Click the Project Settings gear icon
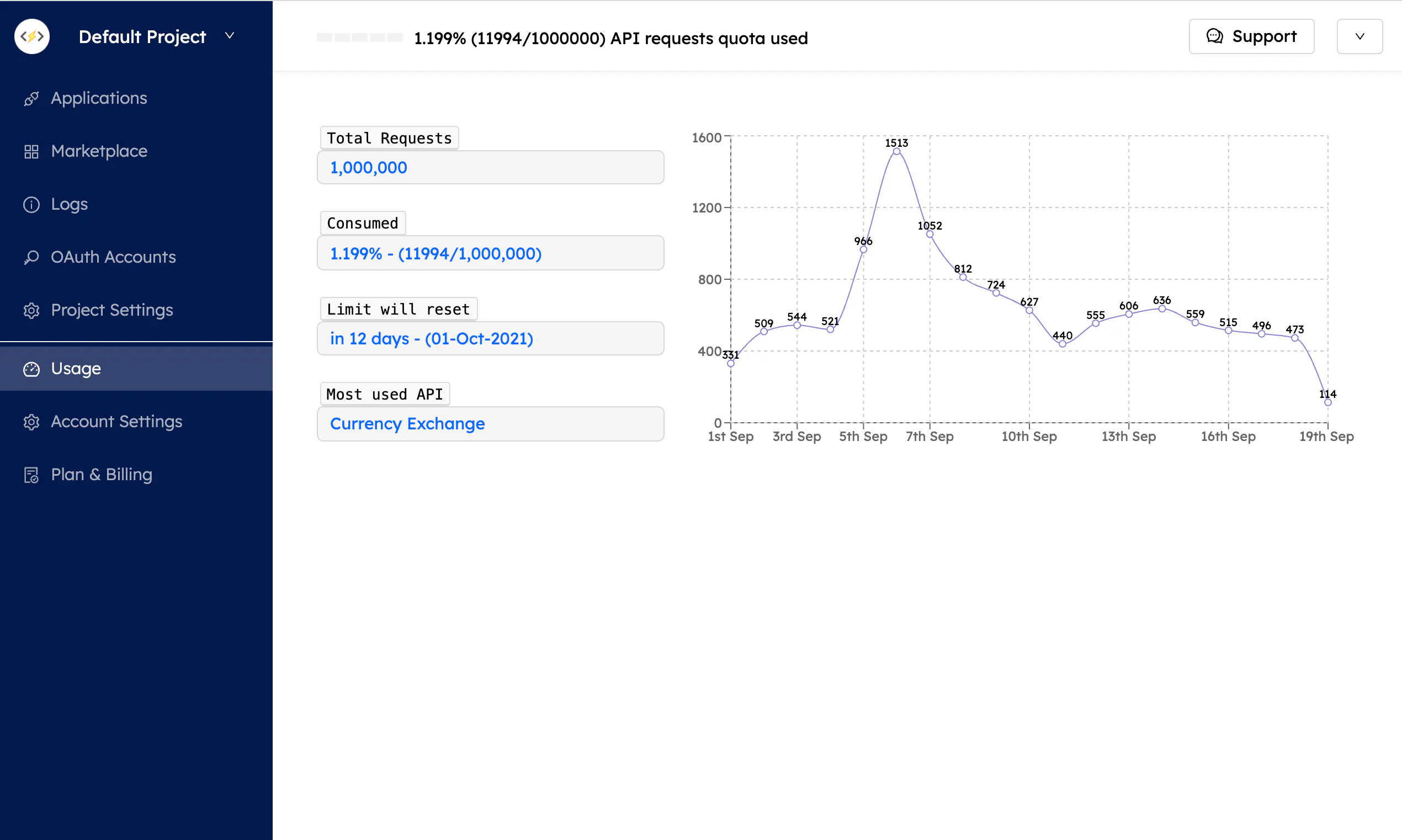Viewport: 1402px width, 840px height. click(x=31, y=310)
